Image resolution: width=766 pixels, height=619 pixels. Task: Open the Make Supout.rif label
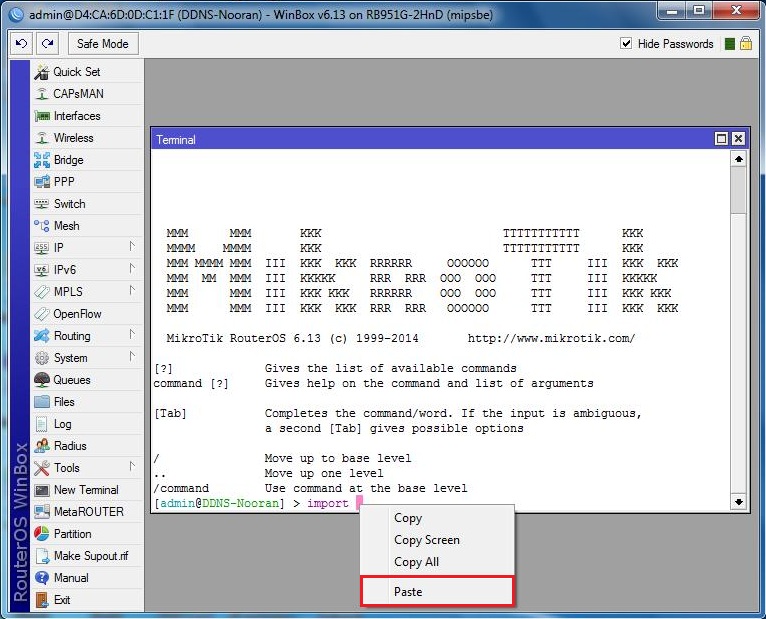pyautogui.click(x=91, y=556)
